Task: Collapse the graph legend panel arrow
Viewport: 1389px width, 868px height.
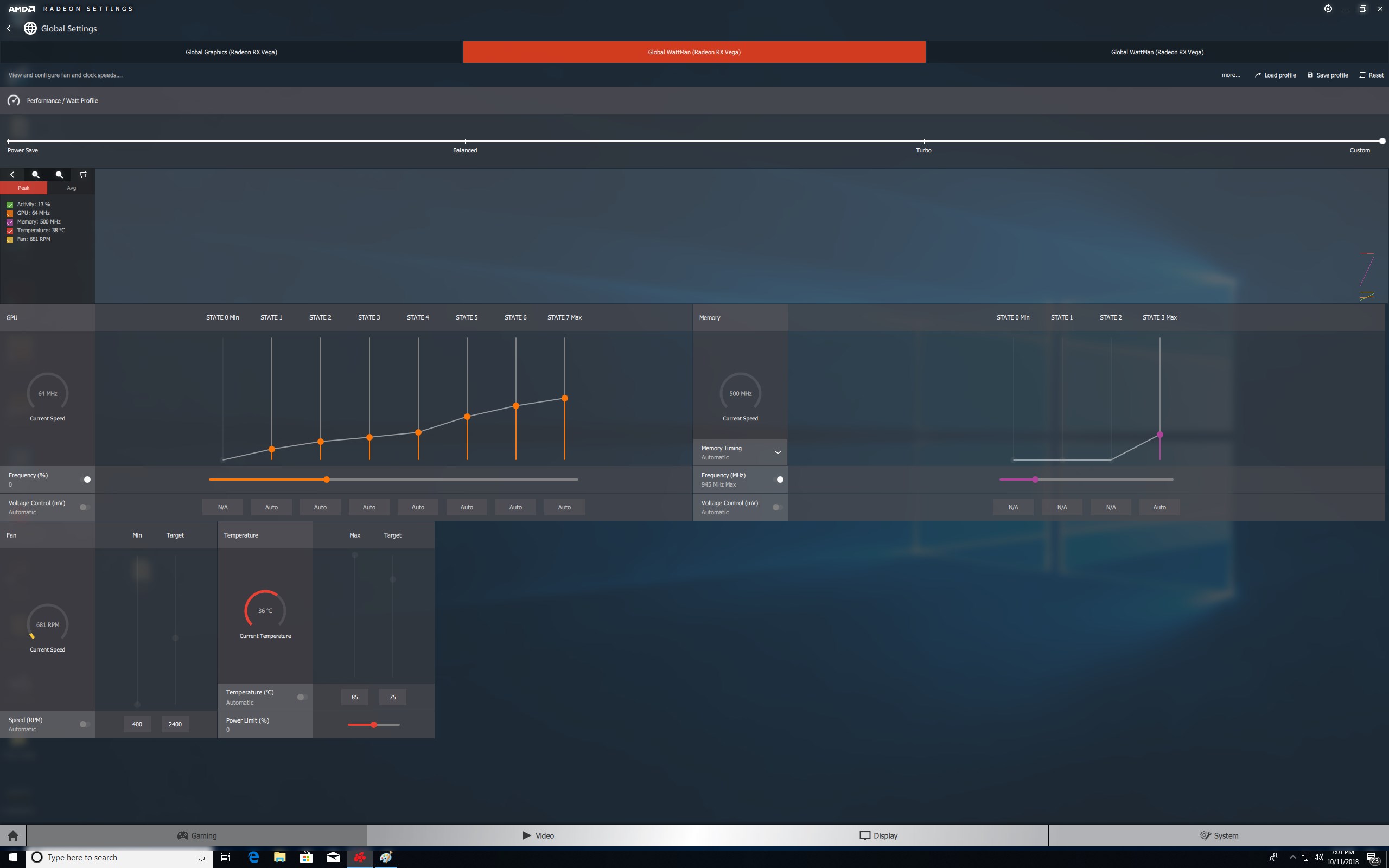Action: (x=12, y=175)
